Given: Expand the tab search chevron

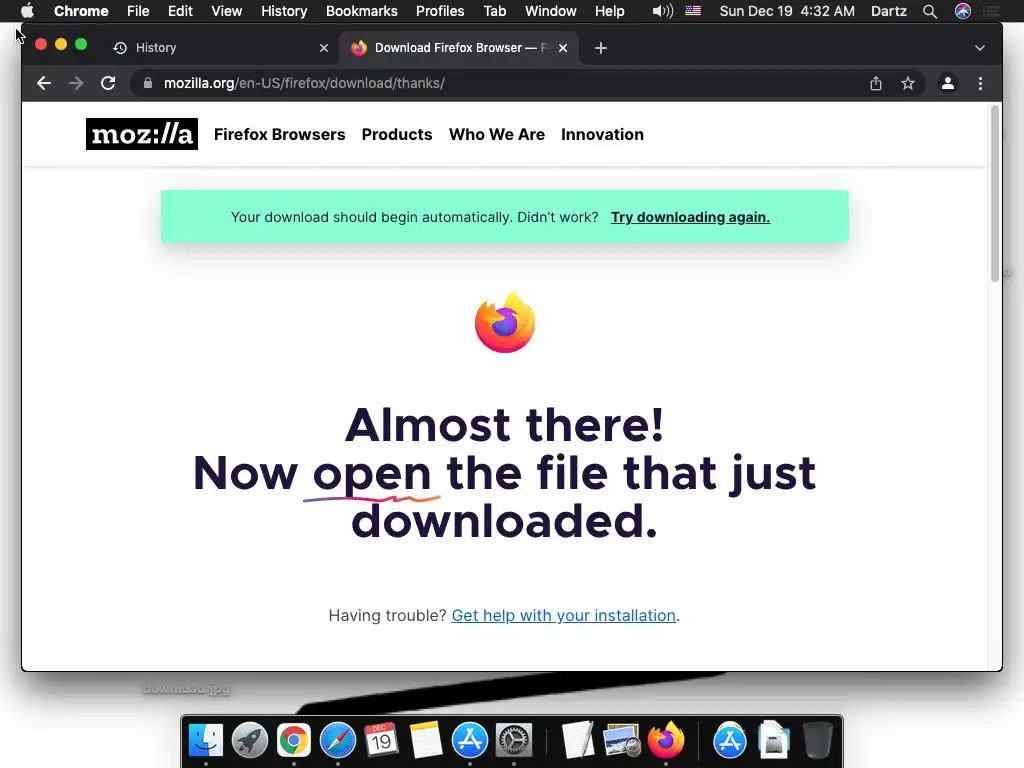Looking at the screenshot, I should point(980,48).
